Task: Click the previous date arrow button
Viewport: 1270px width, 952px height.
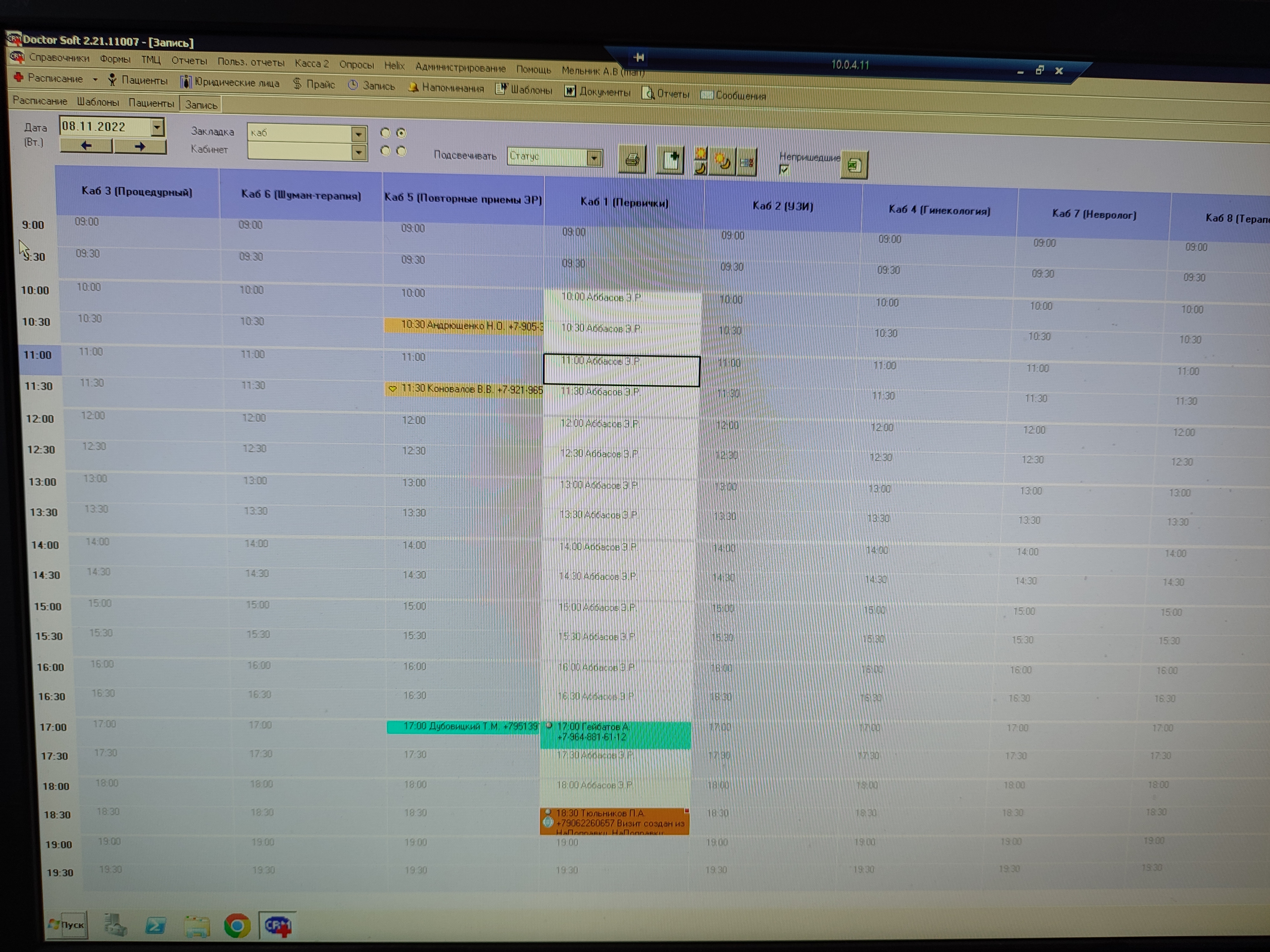Action: click(x=86, y=146)
